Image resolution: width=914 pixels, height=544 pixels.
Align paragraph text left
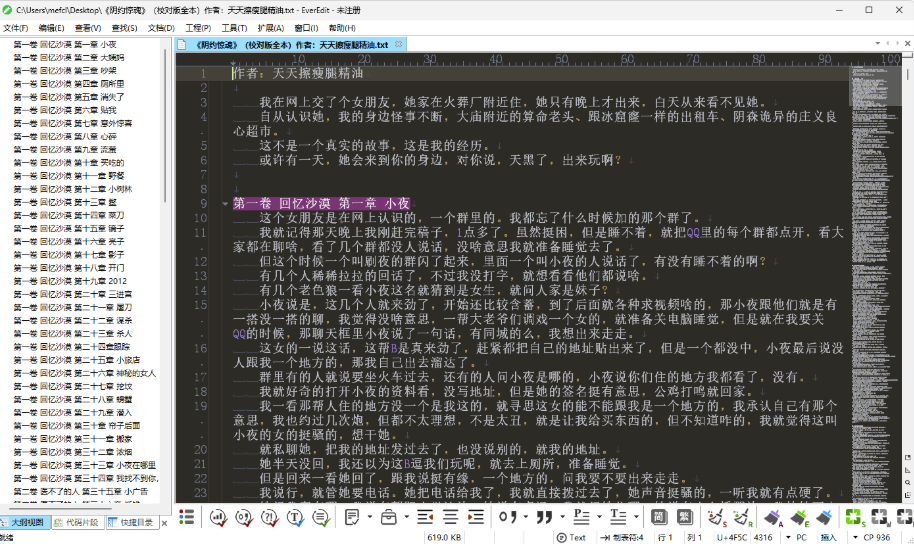[x=425, y=517]
